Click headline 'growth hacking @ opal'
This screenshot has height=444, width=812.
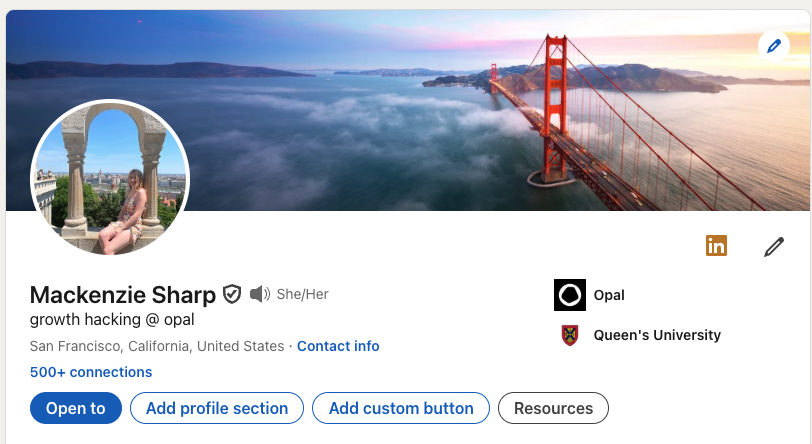point(112,320)
